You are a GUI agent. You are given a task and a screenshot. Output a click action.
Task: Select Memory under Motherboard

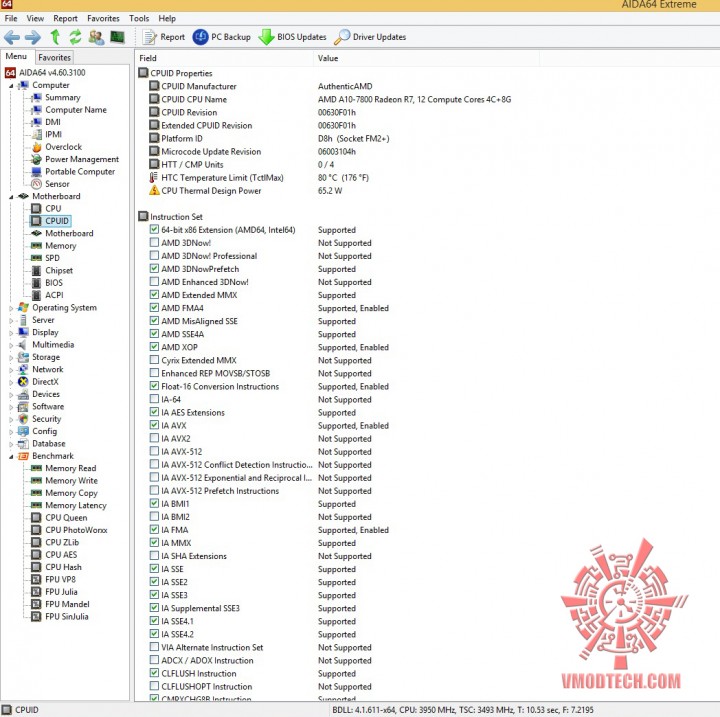[61, 246]
